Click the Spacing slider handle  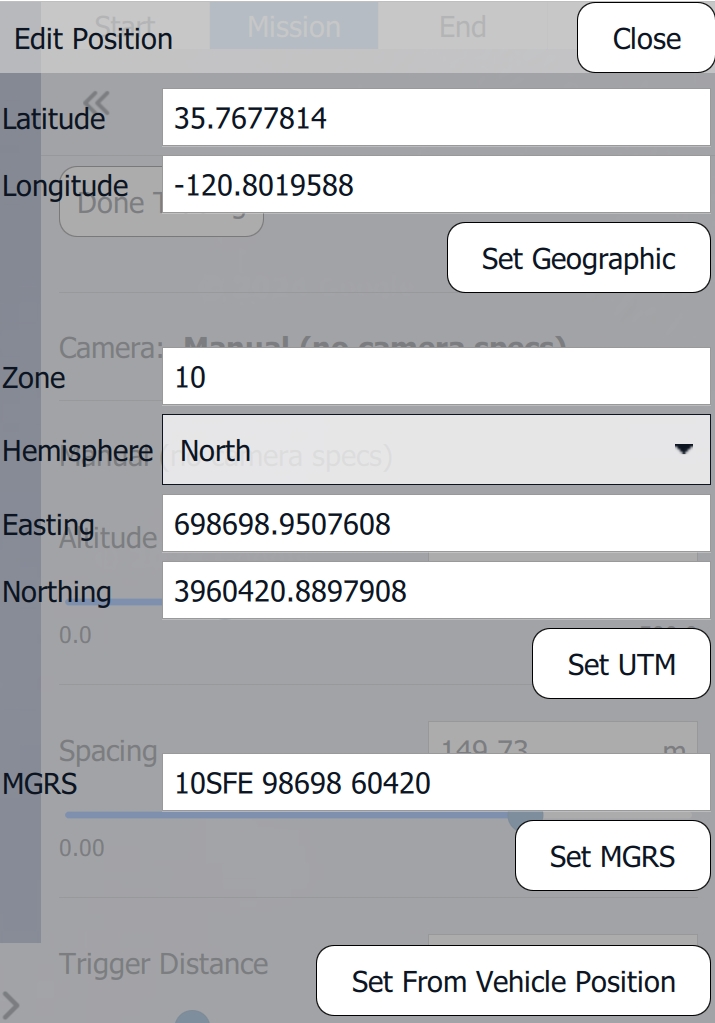(520, 815)
